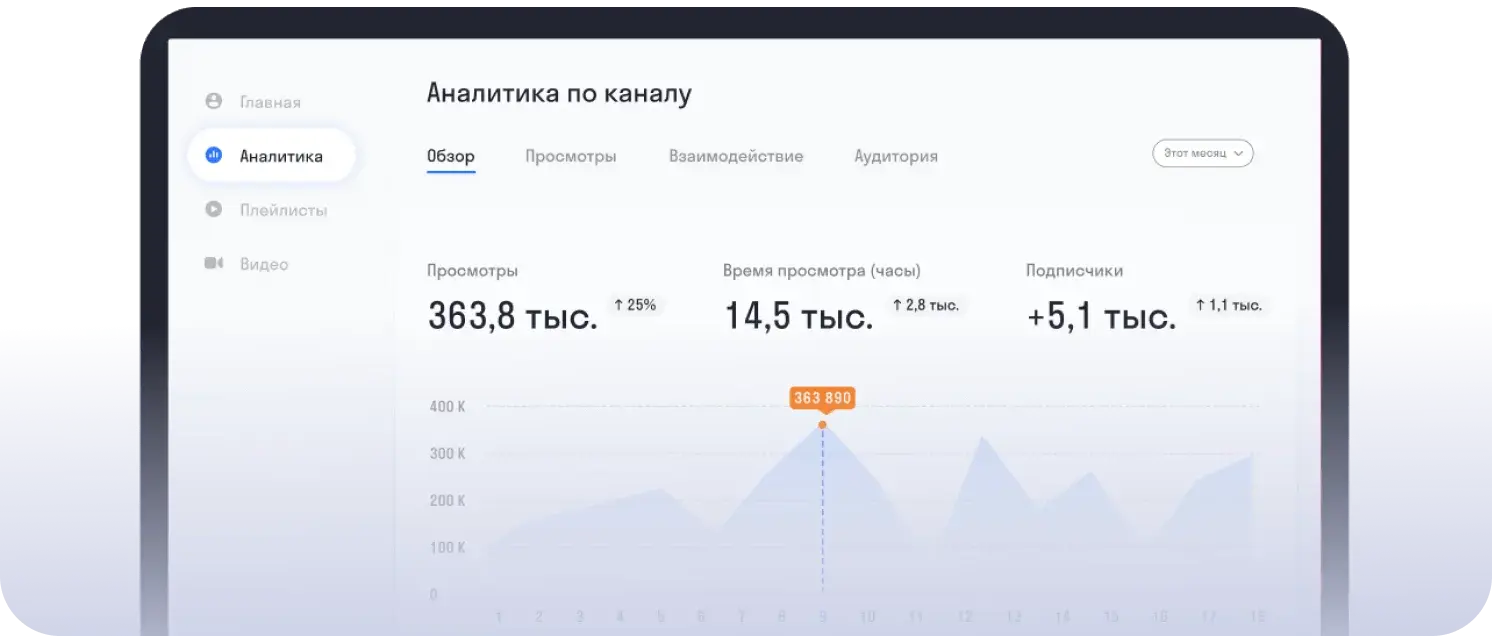Click the orange 363 890 chart tooltip
1492x636 pixels.
[x=822, y=398]
